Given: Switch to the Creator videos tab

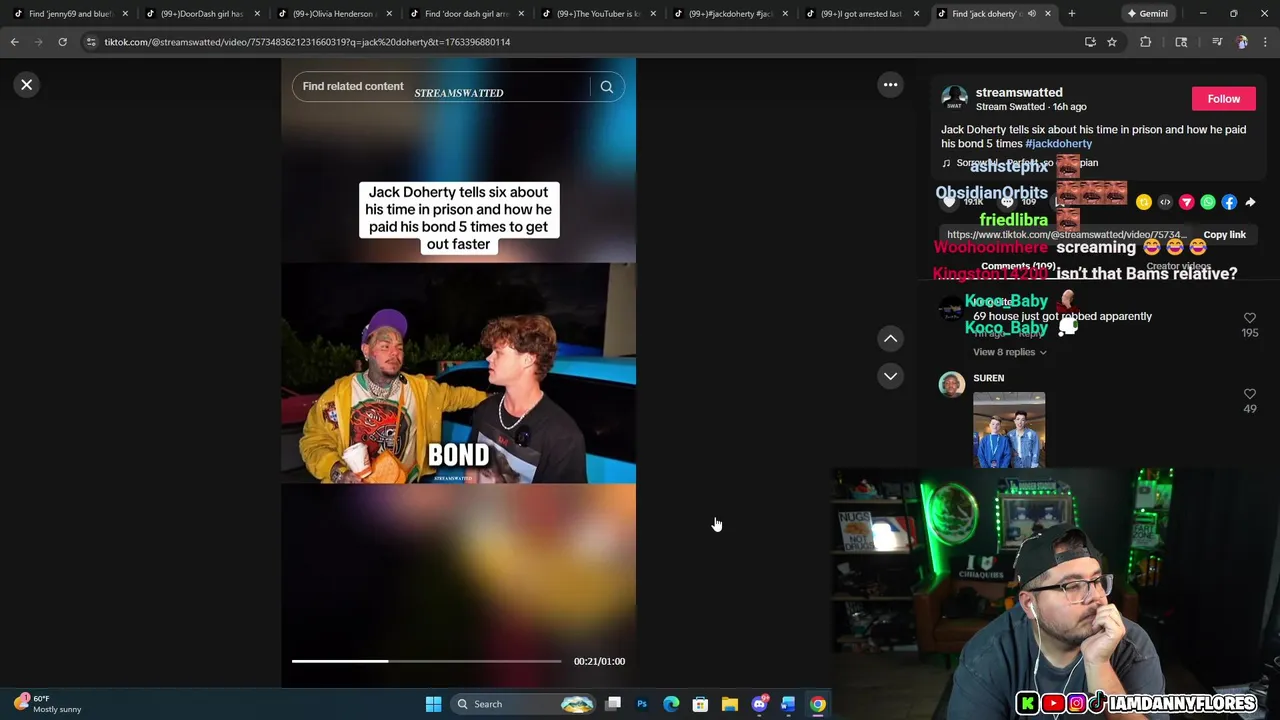Looking at the screenshot, I should (x=1178, y=267).
